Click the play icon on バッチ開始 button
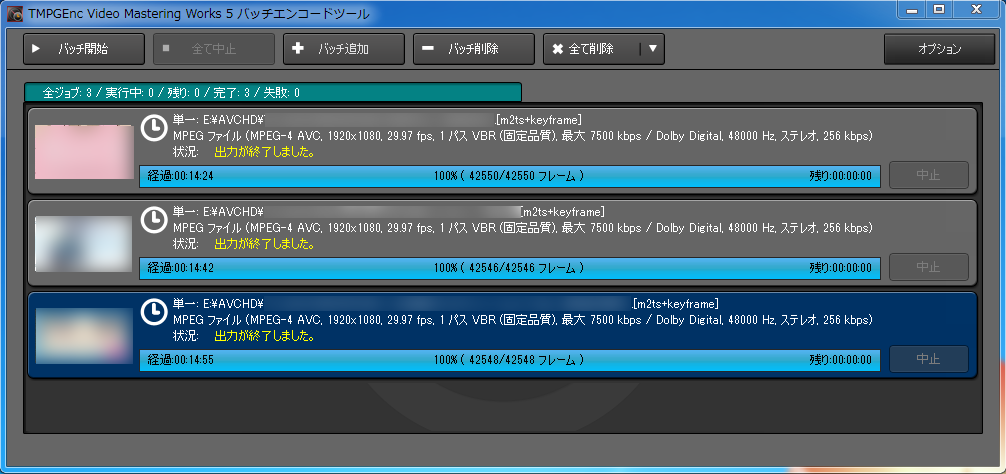Image resolution: width=1006 pixels, height=474 pixels. point(37,49)
